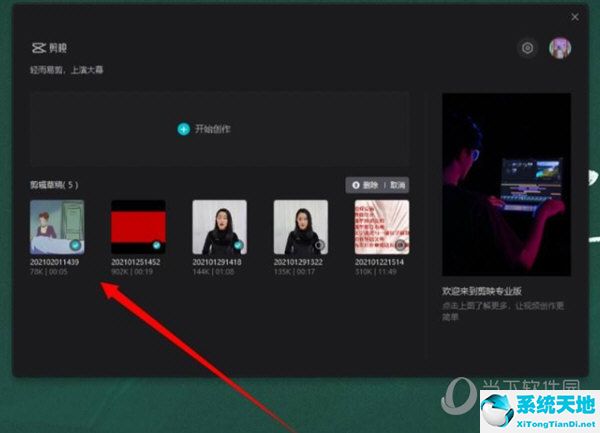The width and height of the screenshot is (600, 433).
Task: Open red-black draft thumbnail 202101251452
Action: click(x=137, y=226)
